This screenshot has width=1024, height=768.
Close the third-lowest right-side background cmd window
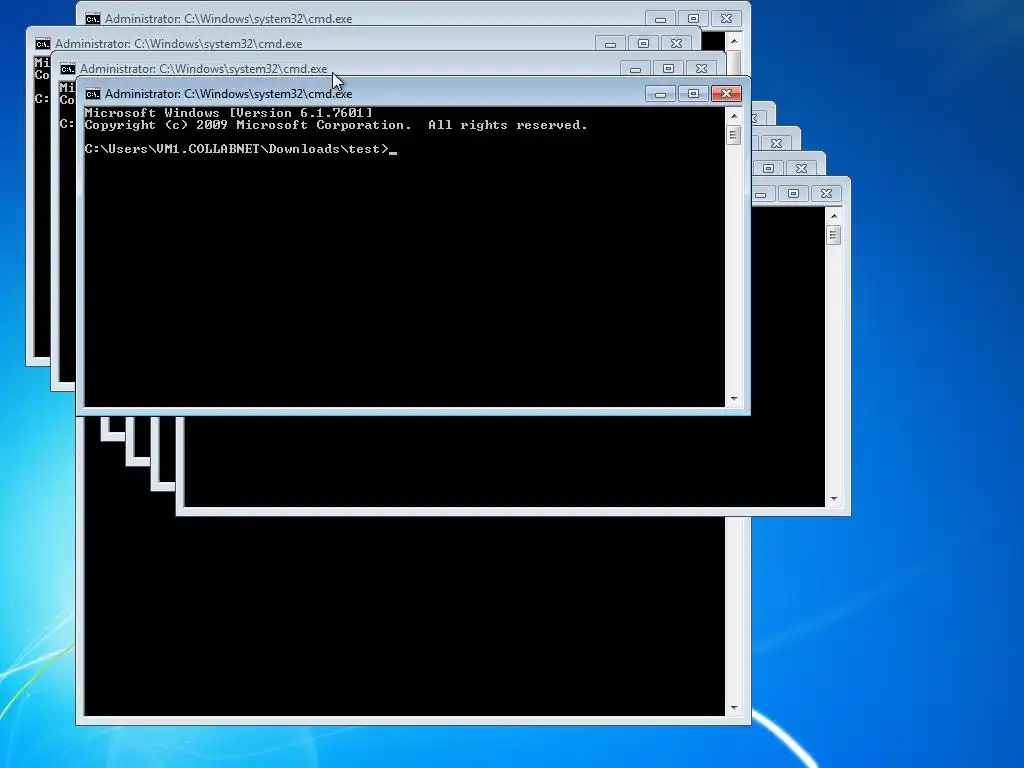[776, 143]
